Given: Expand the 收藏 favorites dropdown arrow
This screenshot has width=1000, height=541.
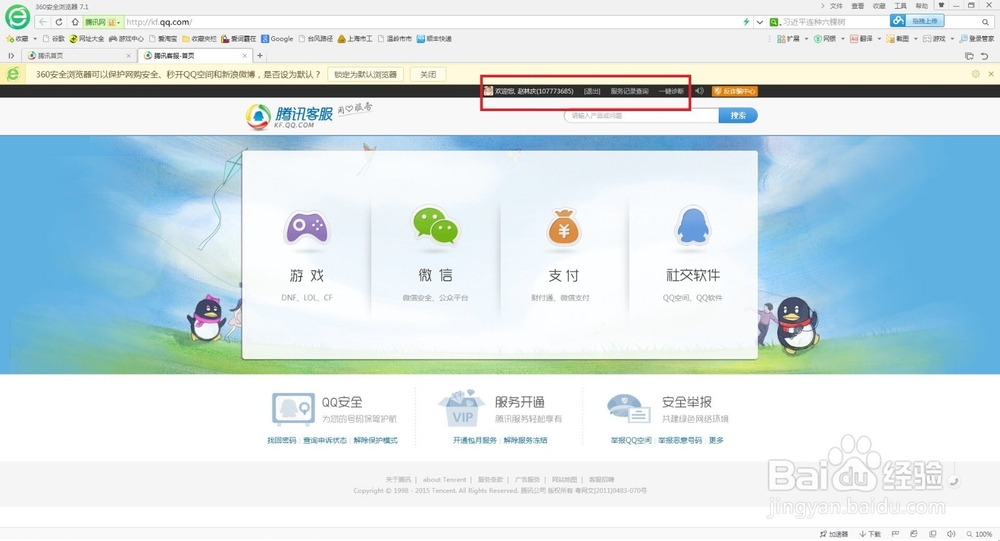Looking at the screenshot, I should [35, 39].
